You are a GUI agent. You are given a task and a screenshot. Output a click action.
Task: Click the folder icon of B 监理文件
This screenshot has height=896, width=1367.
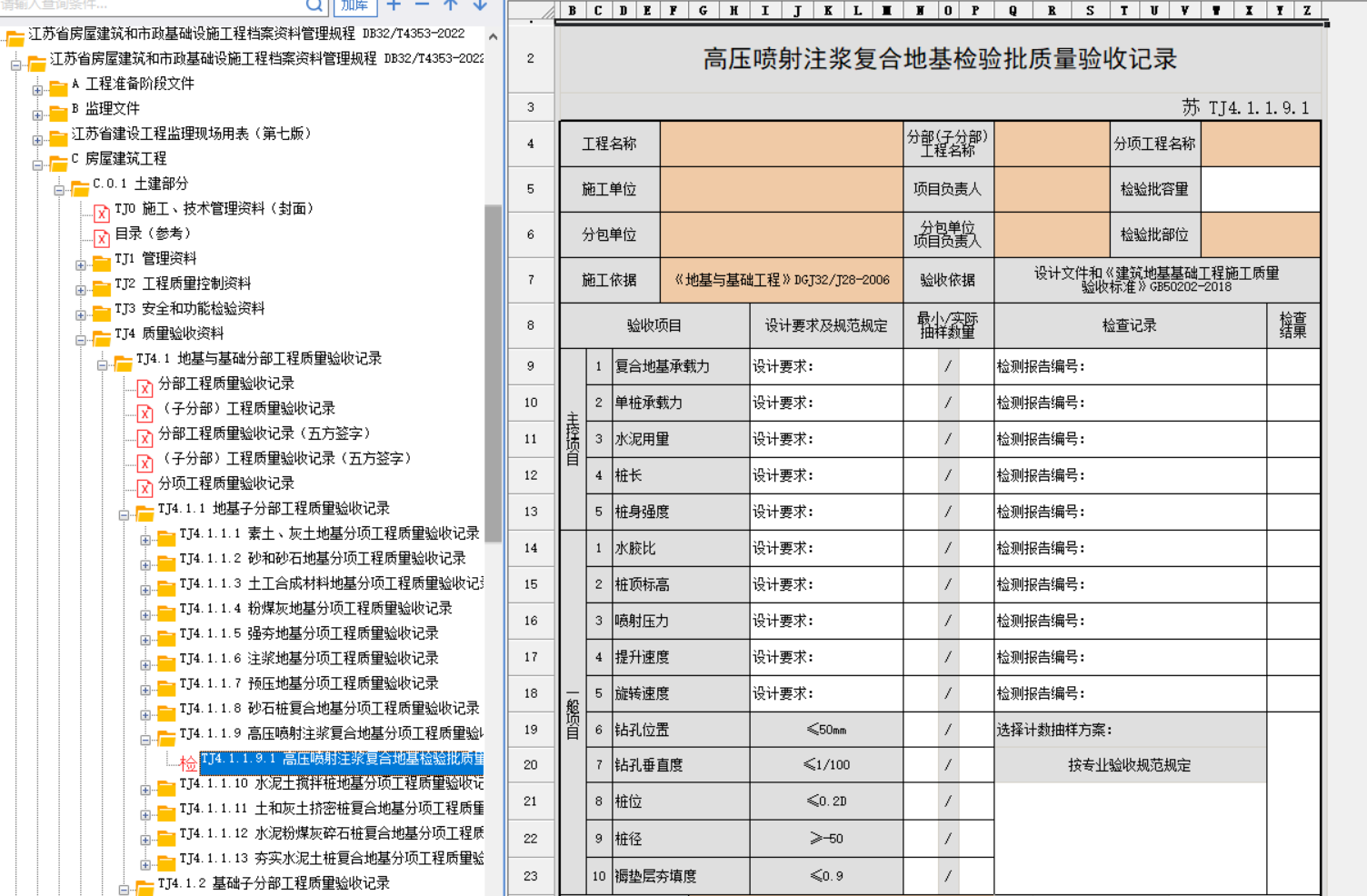pos(58,113)
